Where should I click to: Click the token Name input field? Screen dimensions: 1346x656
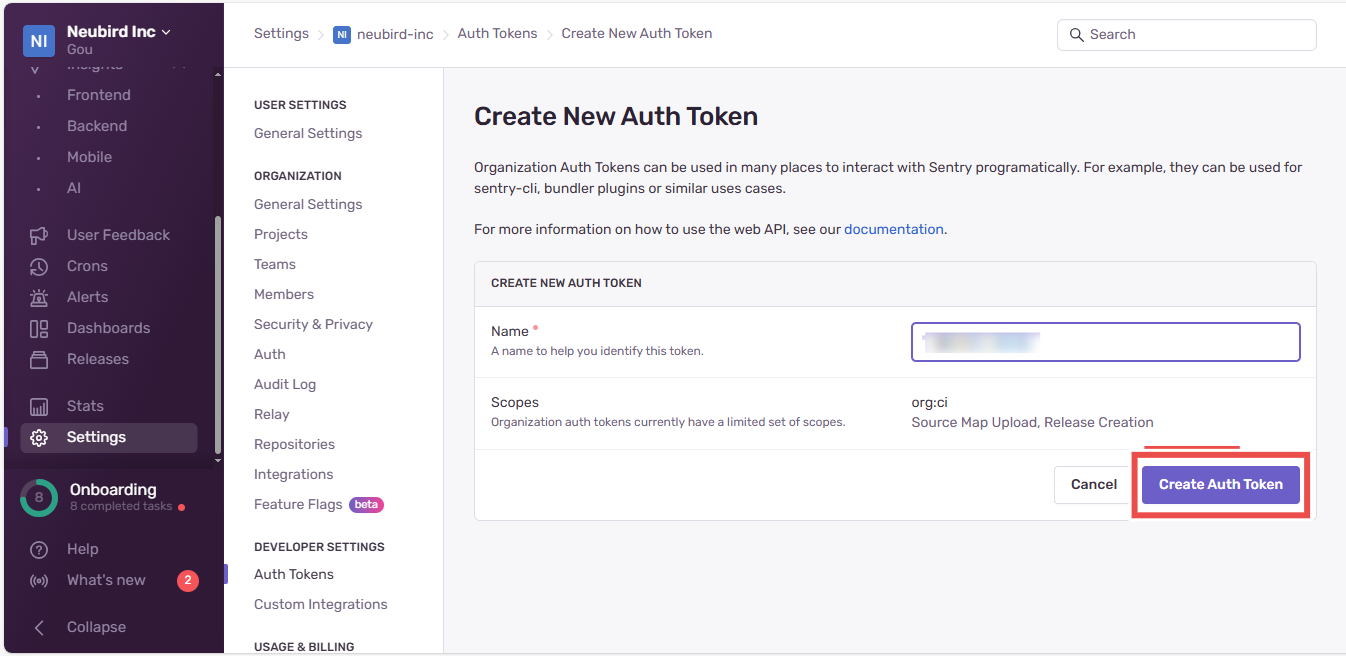coord(1104,341)
